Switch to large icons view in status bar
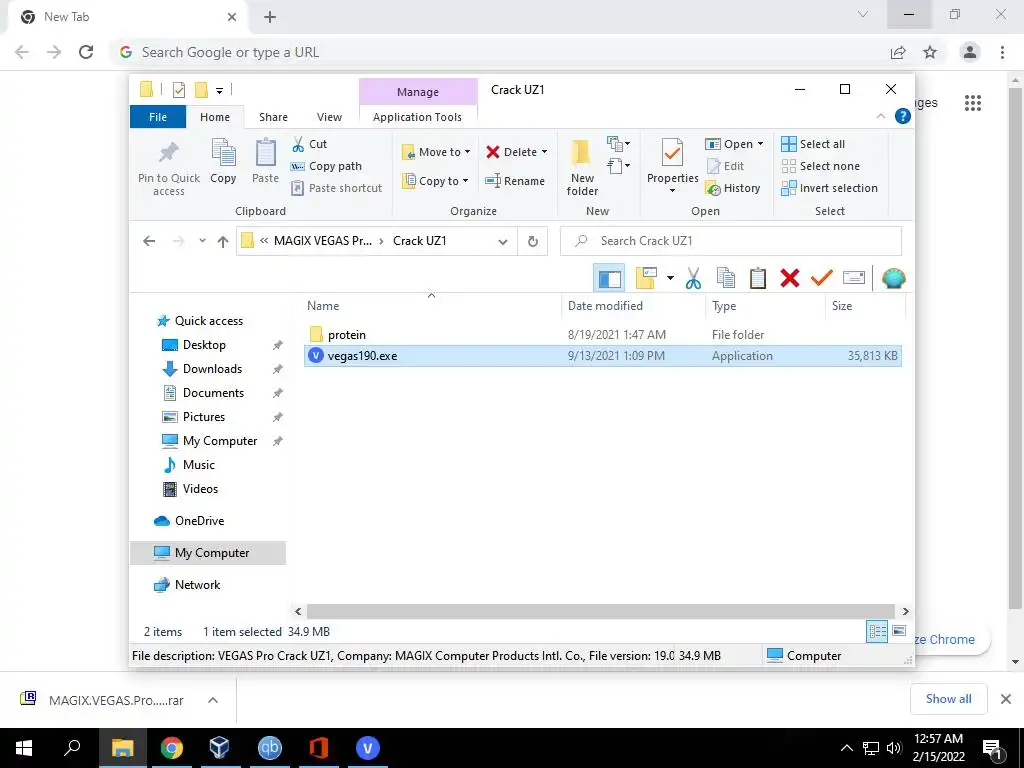This screenshot has width=1024, height=768. [899, 631]
